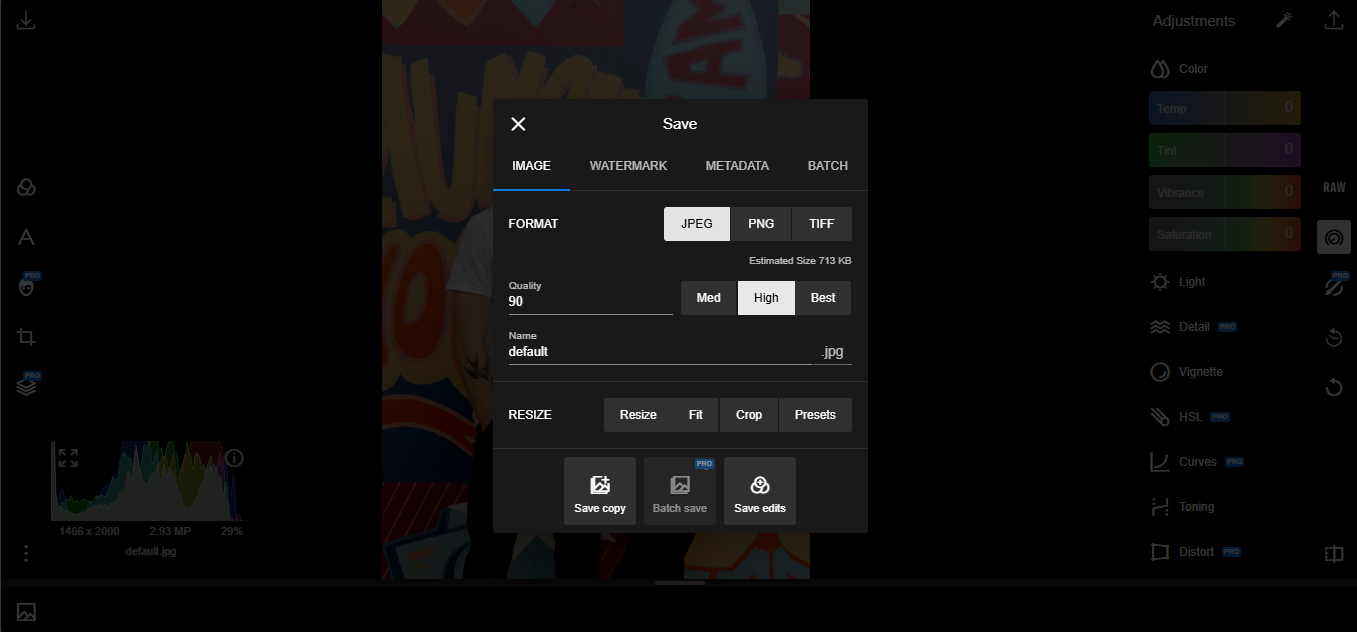The image size is (1357, 632).
Task: Choose Best quality preset
Action: (x=823, y=298)
